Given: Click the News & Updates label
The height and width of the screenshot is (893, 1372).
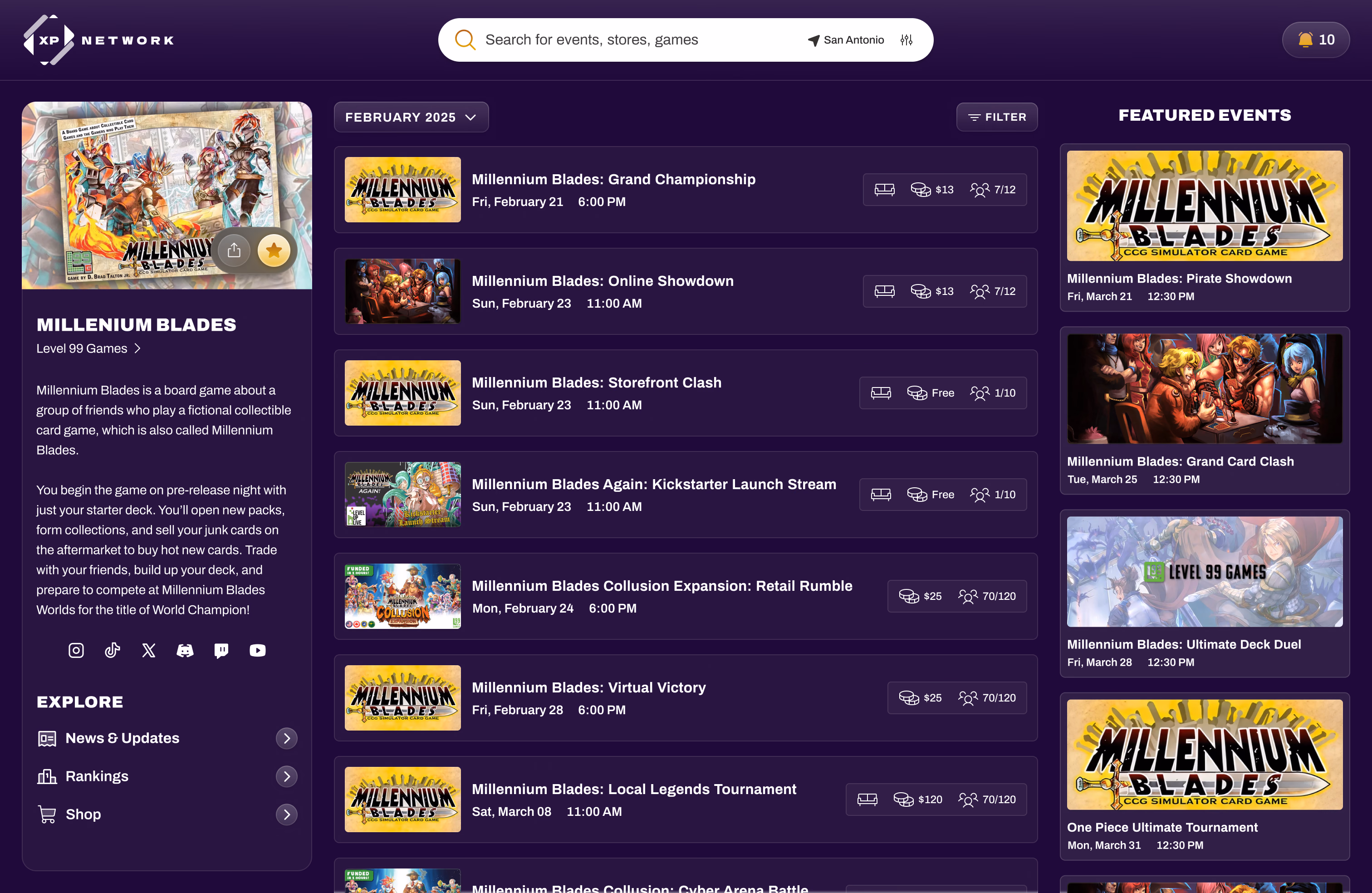Looking at the screenshot, I should tap(122, 739).
